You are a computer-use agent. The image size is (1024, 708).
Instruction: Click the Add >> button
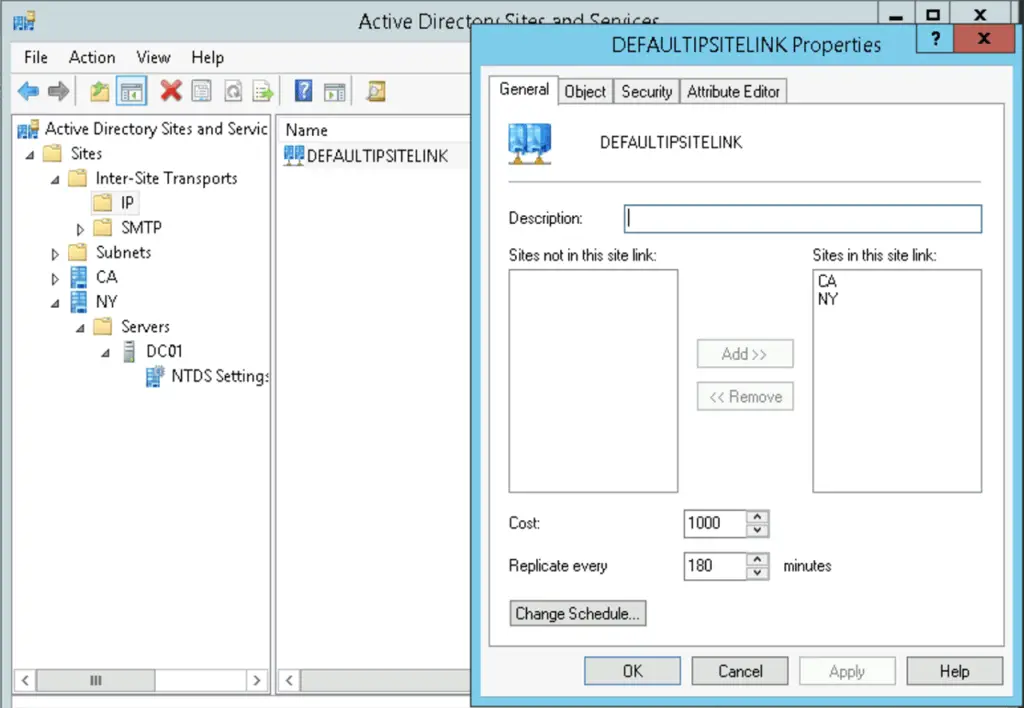745,354
